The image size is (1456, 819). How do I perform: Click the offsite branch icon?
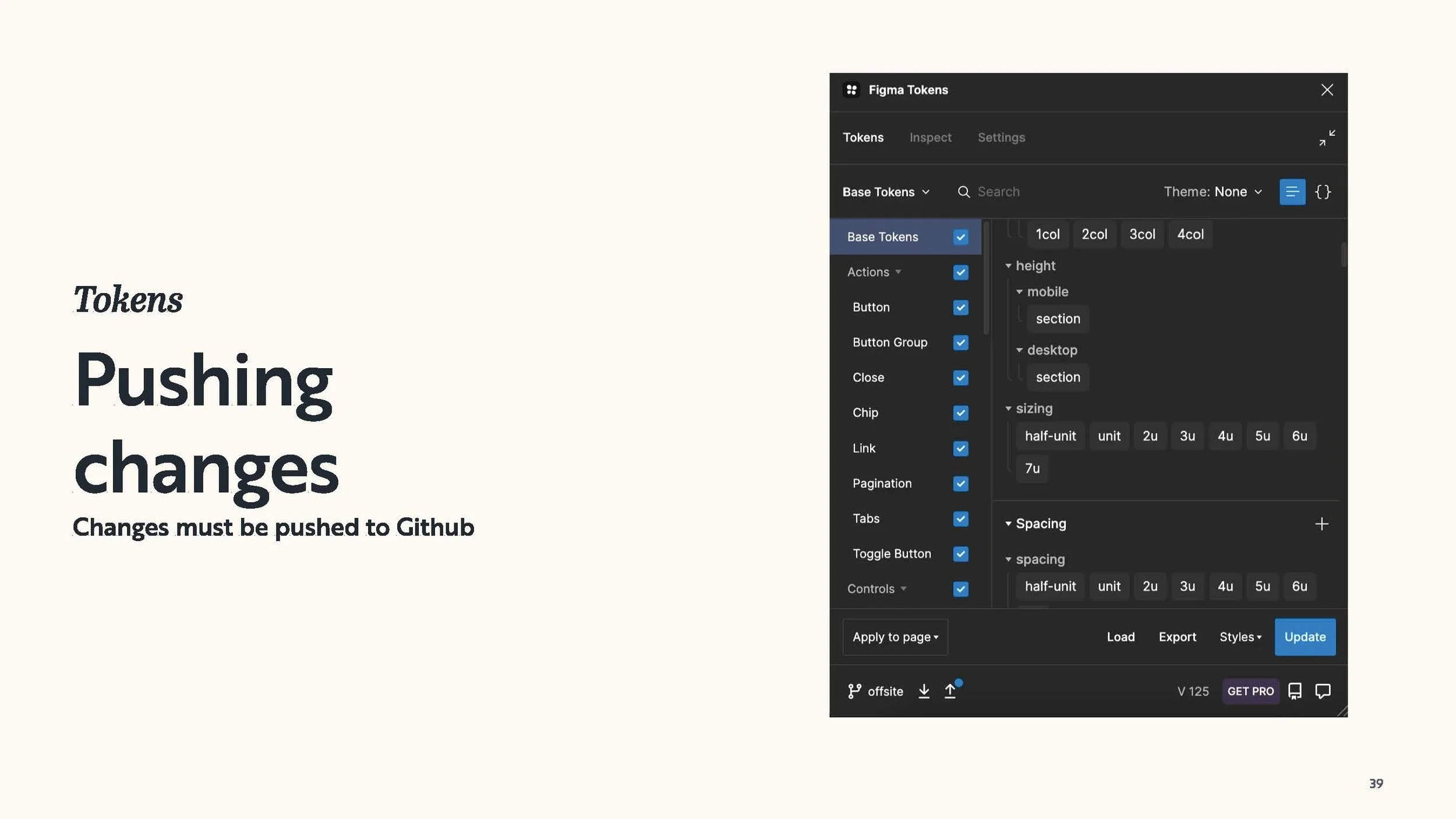[x=854, y=691]
